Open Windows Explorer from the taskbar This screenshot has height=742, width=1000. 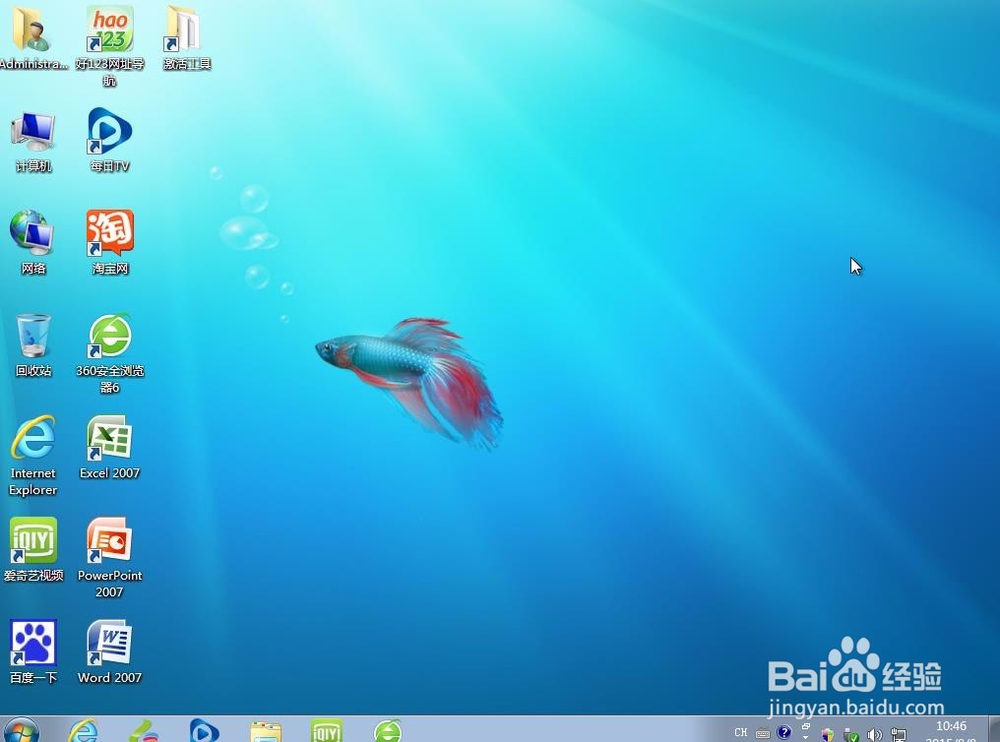coord(265,732)
